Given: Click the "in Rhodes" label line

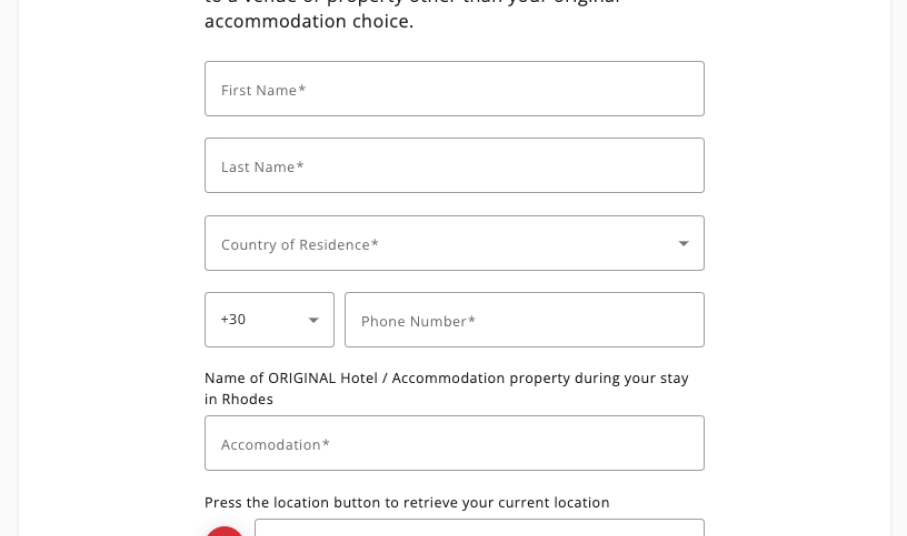Looking at the screenshot, I should (239, 399).
